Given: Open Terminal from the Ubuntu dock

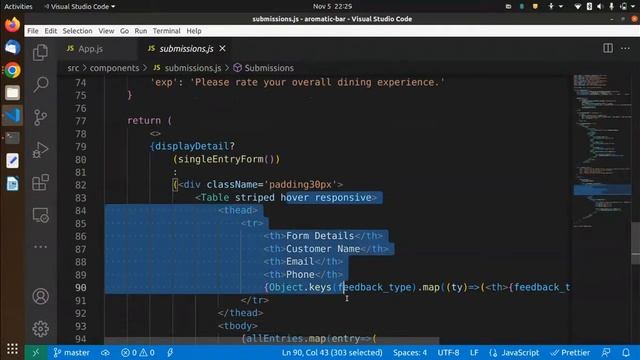Looking at the screenshot, I should tap(12, 138).
